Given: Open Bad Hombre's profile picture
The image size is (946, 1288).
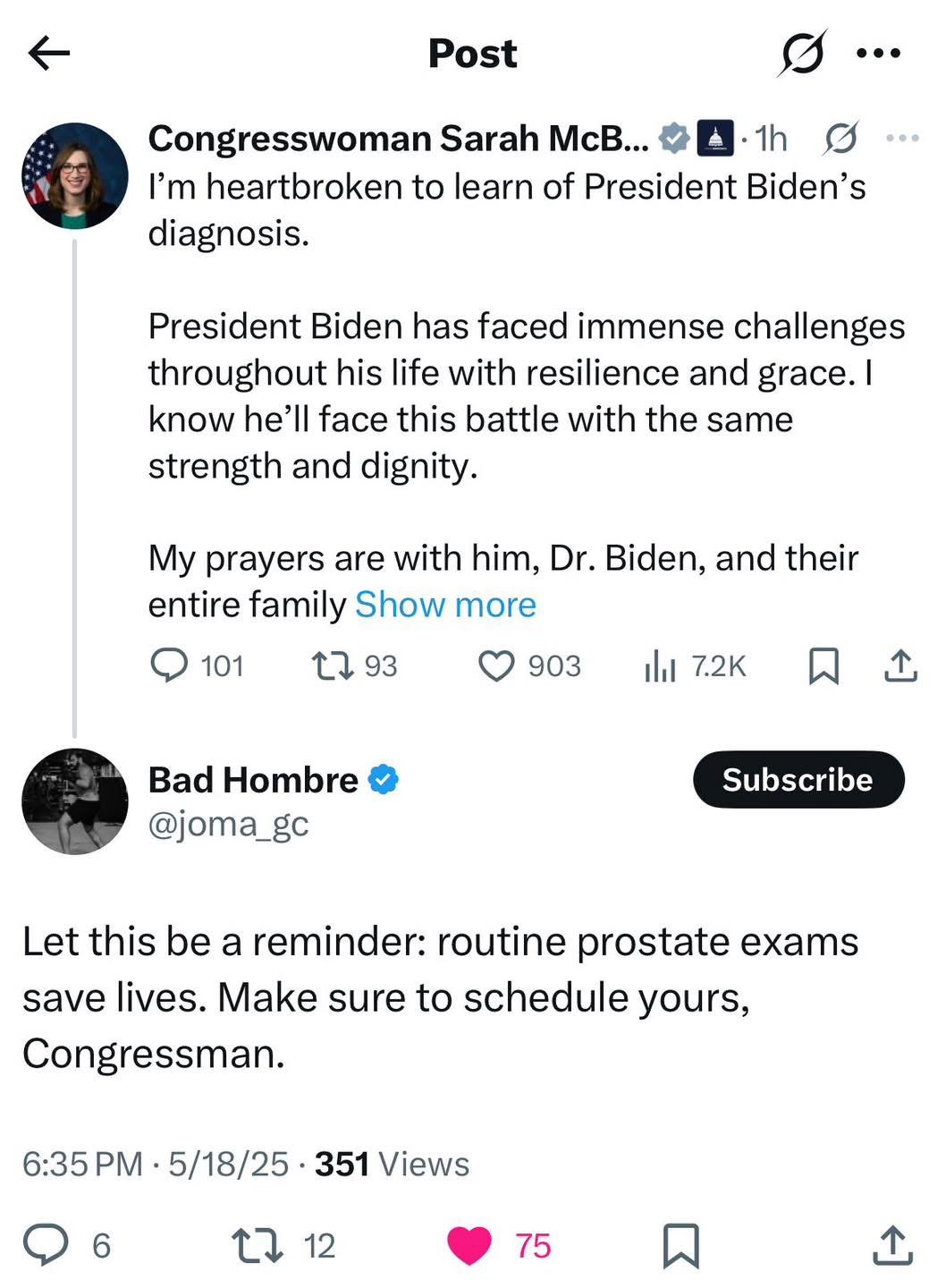Looking at the screenshot, I should click(x=75, y=801).
